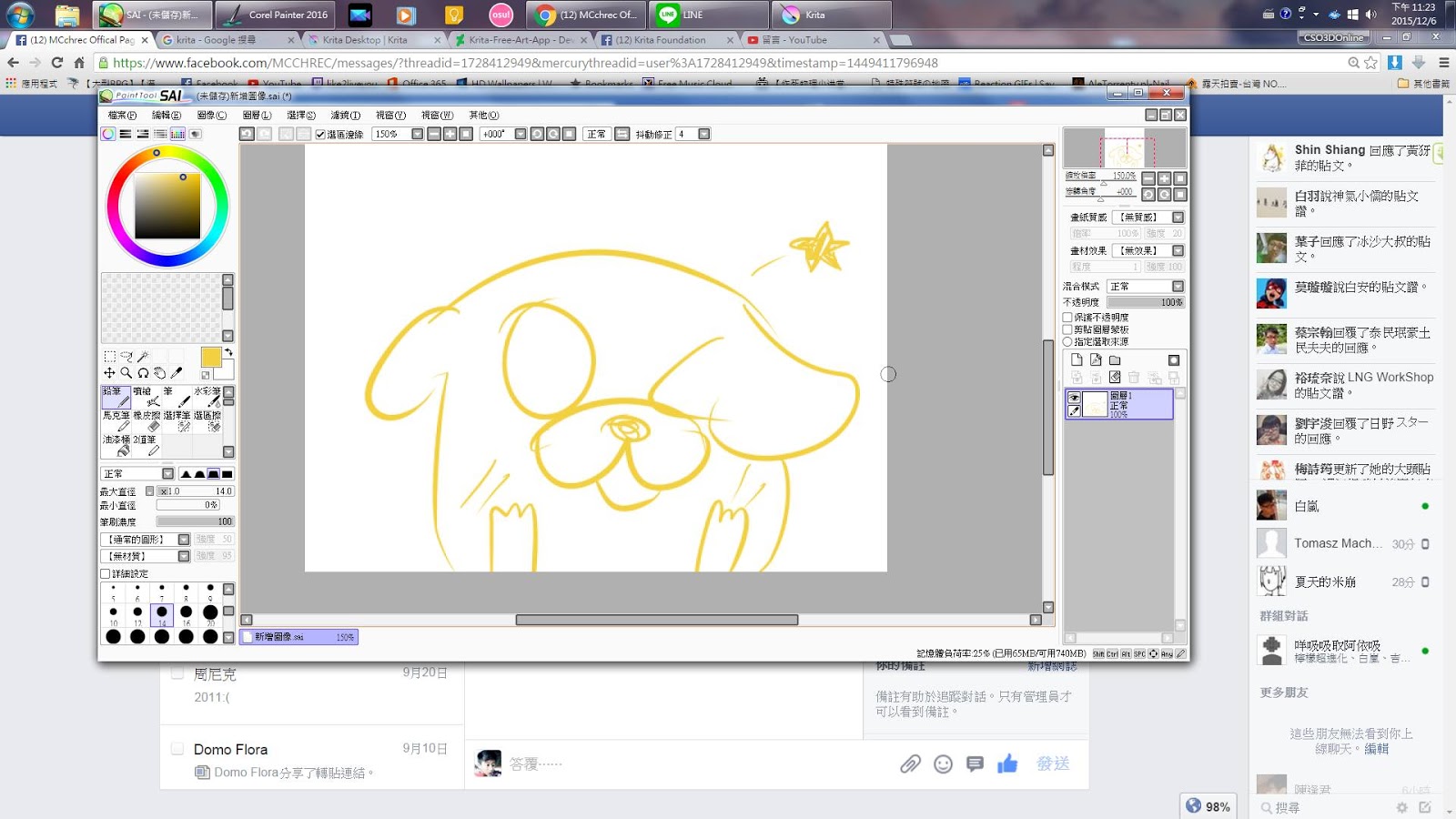Open the 混合模式 blending mode dropdown
This screenshot has width=1456, height=819.
[x=1178, y=287]
